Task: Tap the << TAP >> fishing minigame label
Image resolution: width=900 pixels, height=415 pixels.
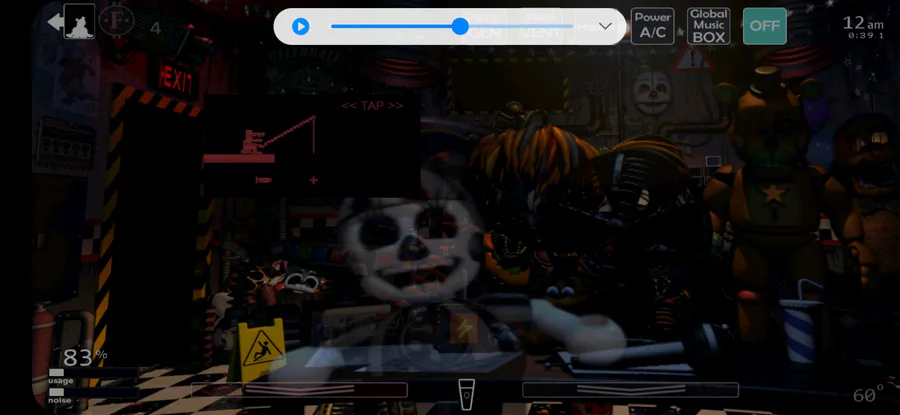Action: click(x=372, y=106)
